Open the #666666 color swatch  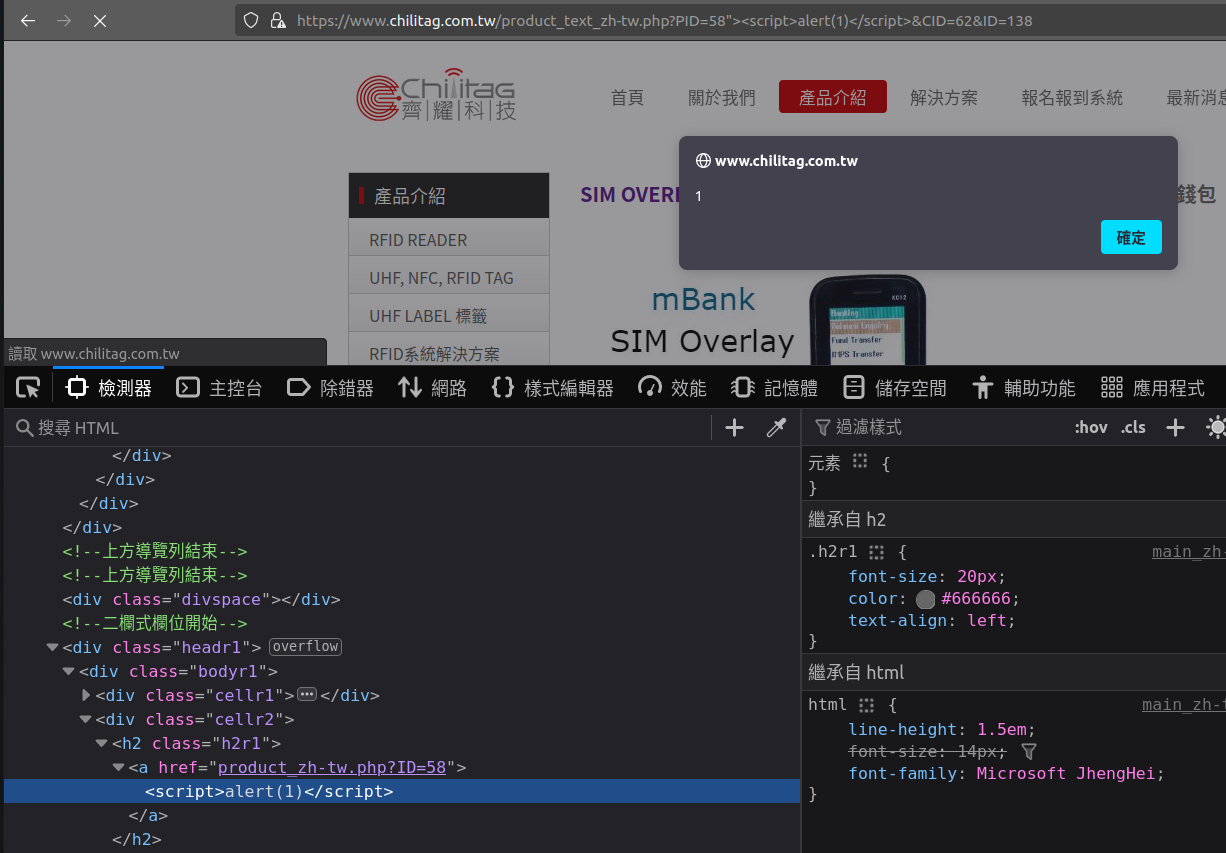pyautogui.click(x=925, y=599)
